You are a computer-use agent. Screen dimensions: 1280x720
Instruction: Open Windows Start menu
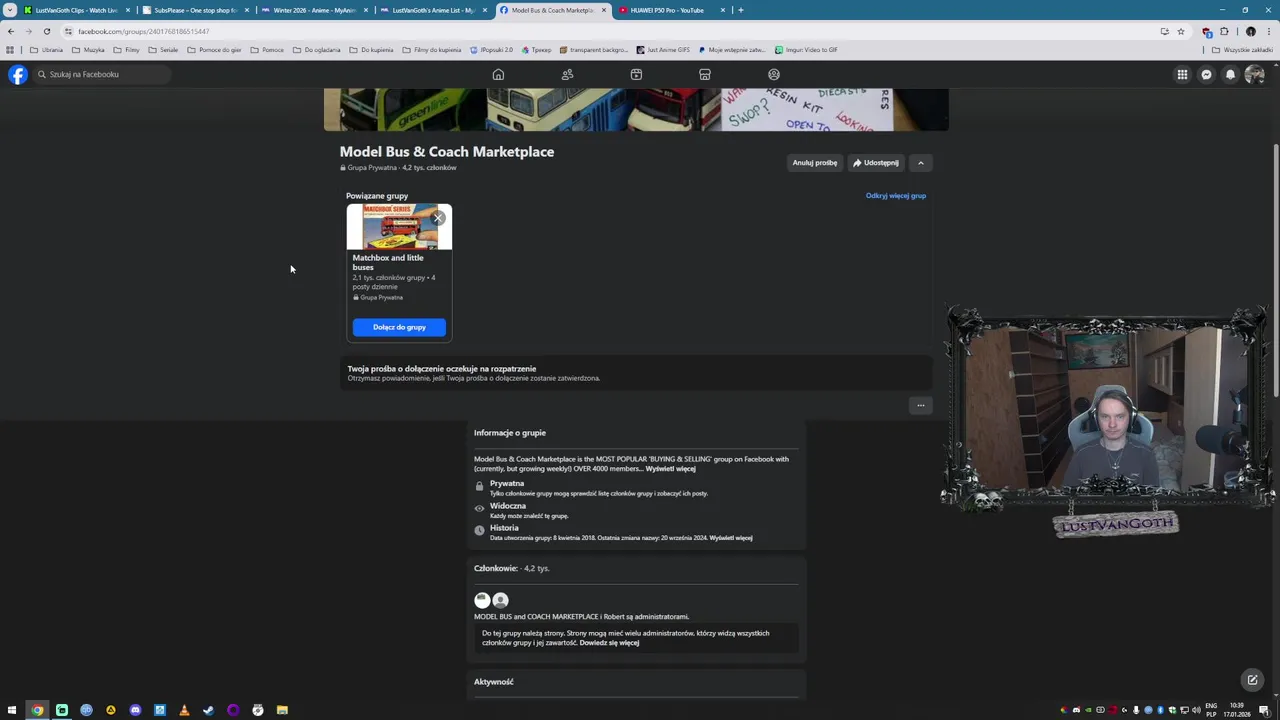pyautogui.click(x=12, y=710)
